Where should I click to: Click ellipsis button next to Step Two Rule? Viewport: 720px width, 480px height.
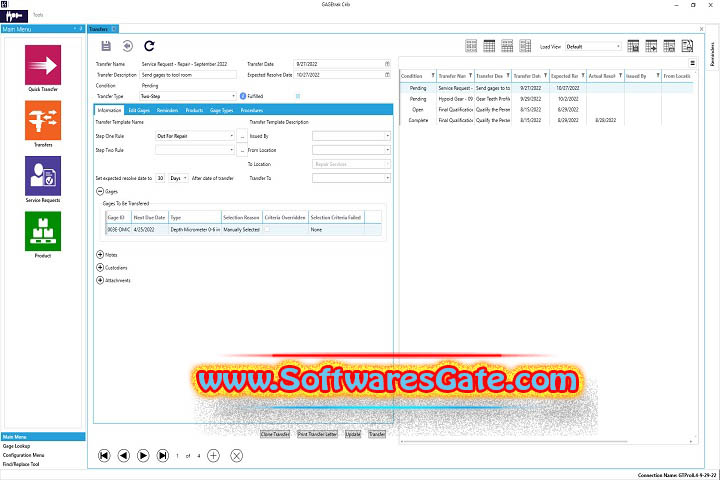point(242,150)
